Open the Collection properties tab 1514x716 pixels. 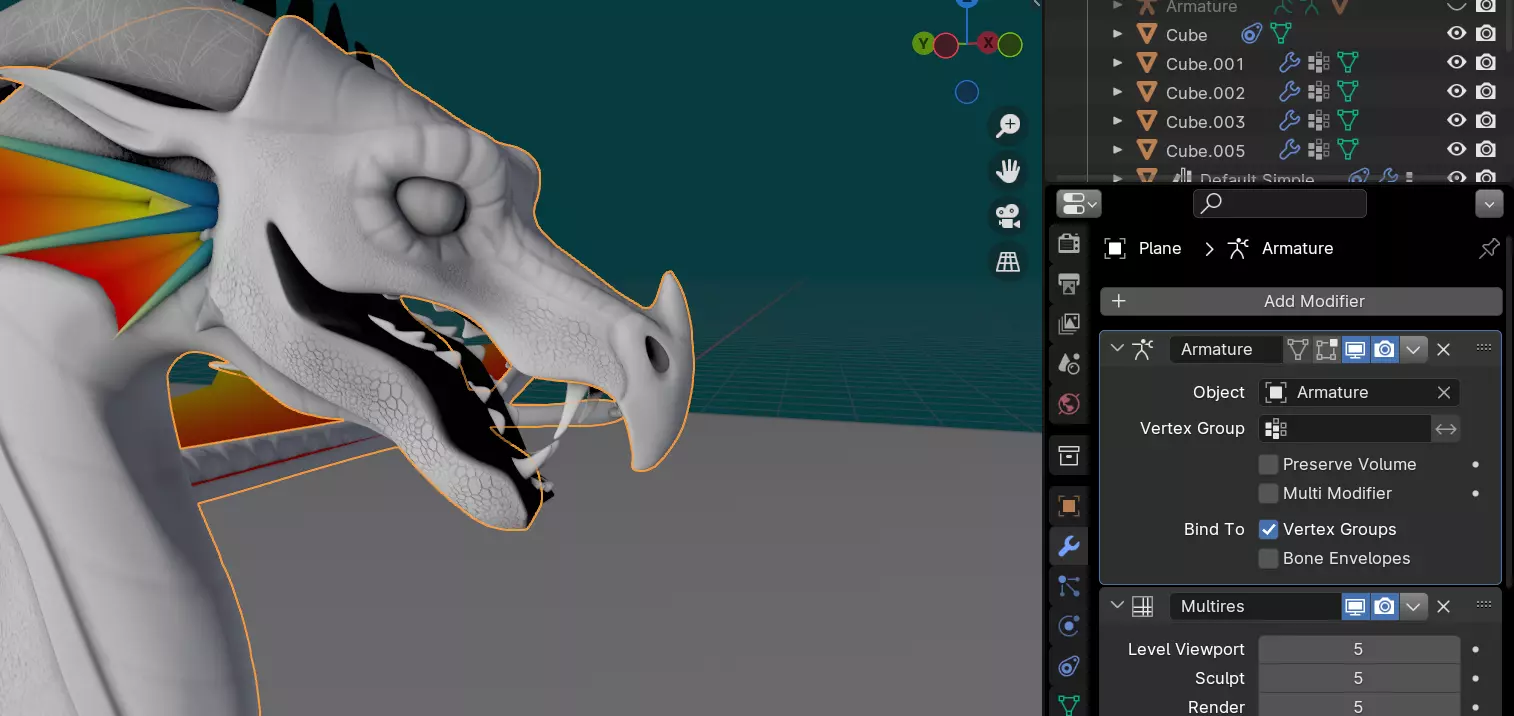(1069, 456)
